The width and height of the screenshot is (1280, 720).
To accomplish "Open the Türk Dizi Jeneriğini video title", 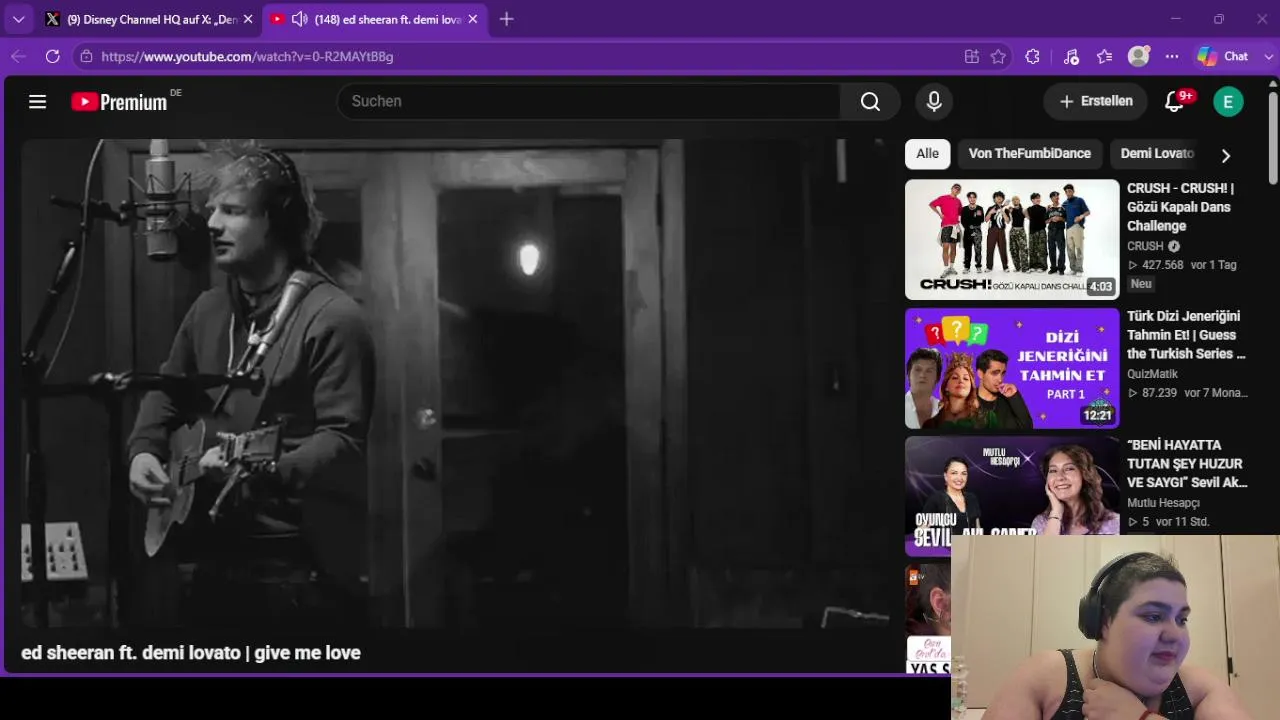I will click(x=1187, y=335).
